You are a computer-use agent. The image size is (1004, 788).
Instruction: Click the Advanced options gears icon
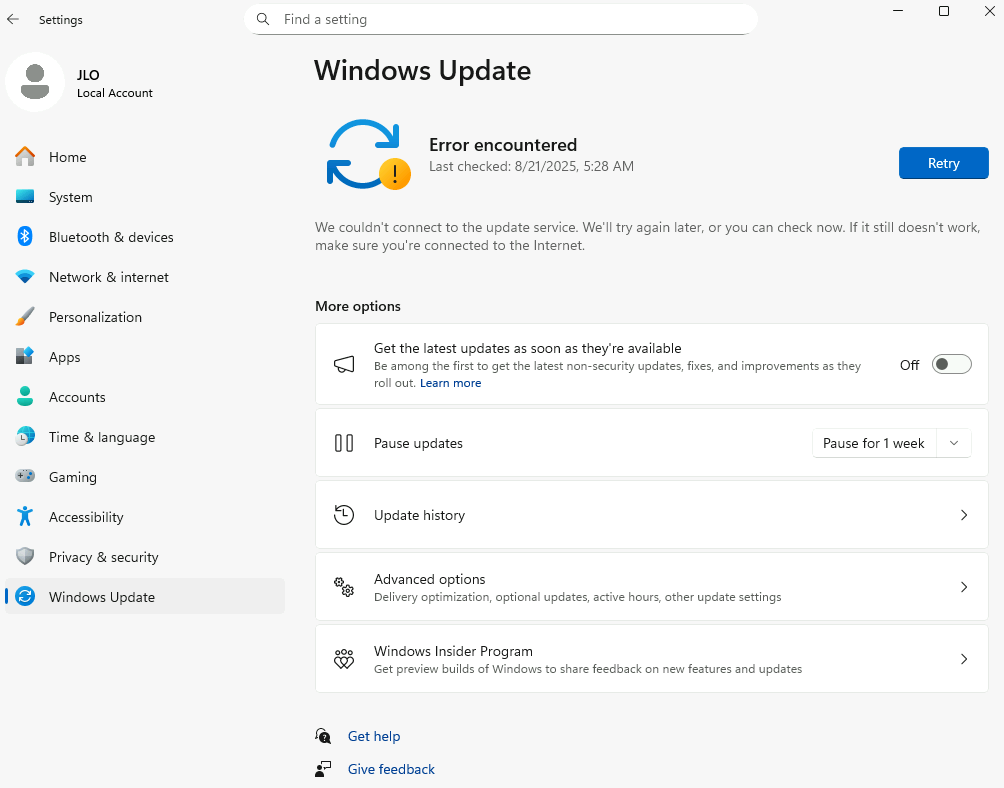(x=344, y=586)
